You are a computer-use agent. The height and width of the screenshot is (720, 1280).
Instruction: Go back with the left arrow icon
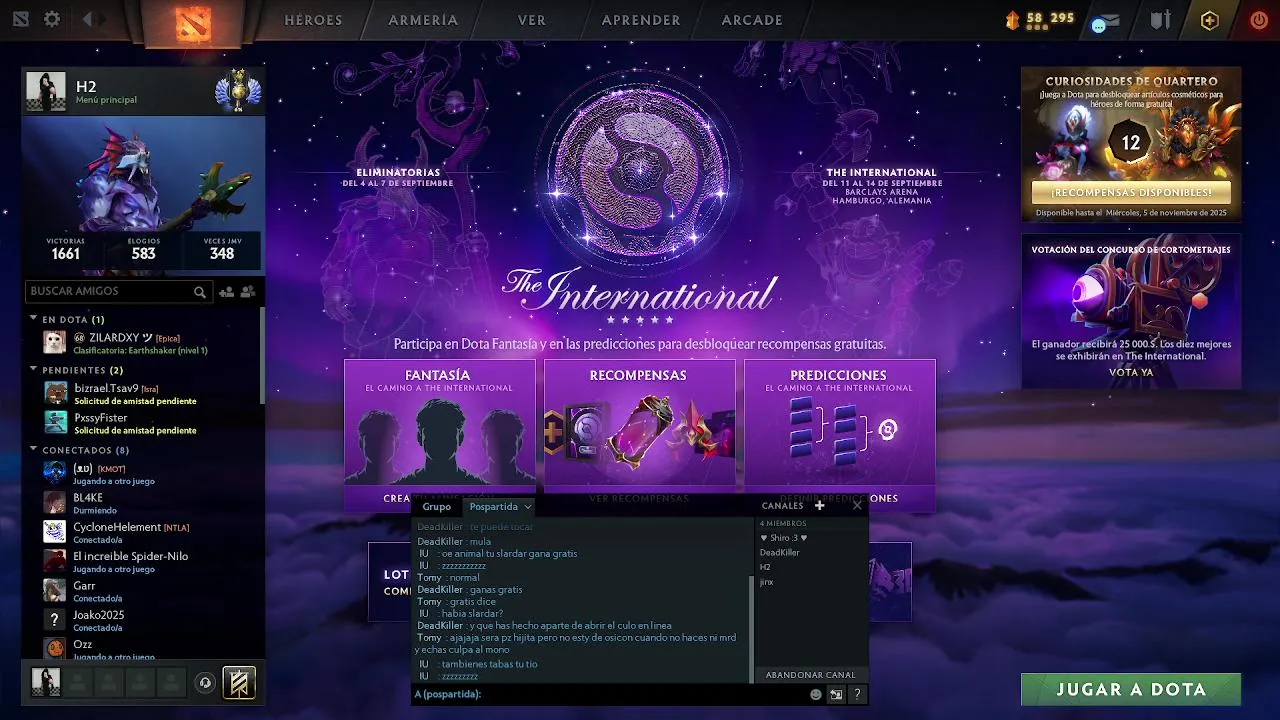click(87, 19)
